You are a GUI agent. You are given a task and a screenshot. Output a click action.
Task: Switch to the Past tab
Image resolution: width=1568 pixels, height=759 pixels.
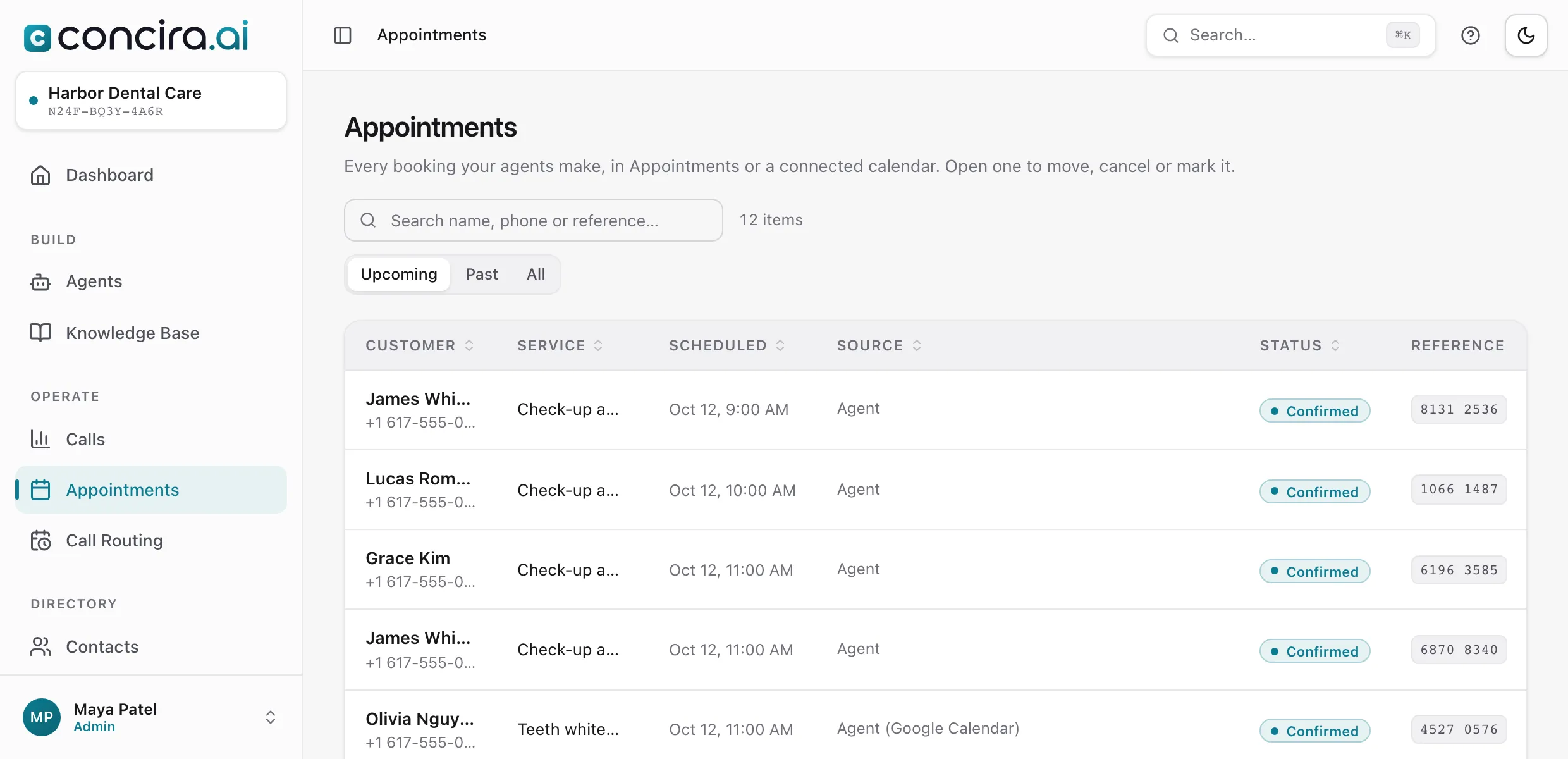pyautogui.click(x=482, y=275)
